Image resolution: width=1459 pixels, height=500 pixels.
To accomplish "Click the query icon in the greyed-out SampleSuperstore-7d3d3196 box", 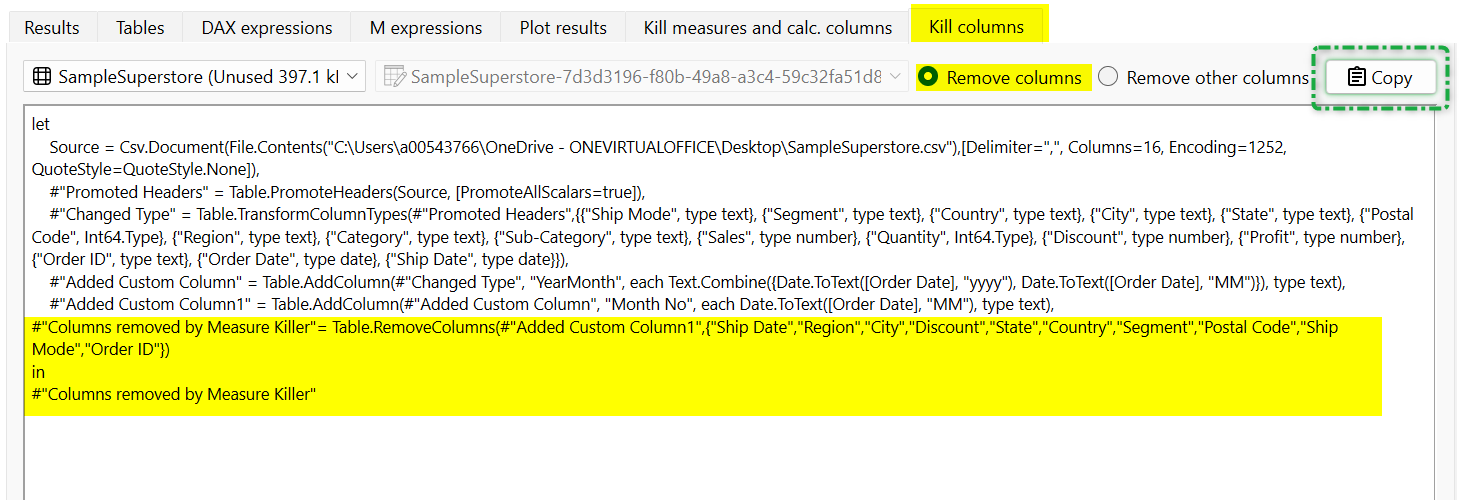I will coord(395,77).
